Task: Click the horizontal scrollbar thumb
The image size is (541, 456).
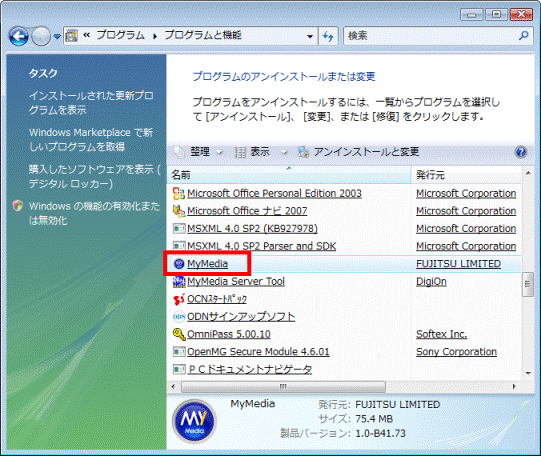Action: pos(283,387)
